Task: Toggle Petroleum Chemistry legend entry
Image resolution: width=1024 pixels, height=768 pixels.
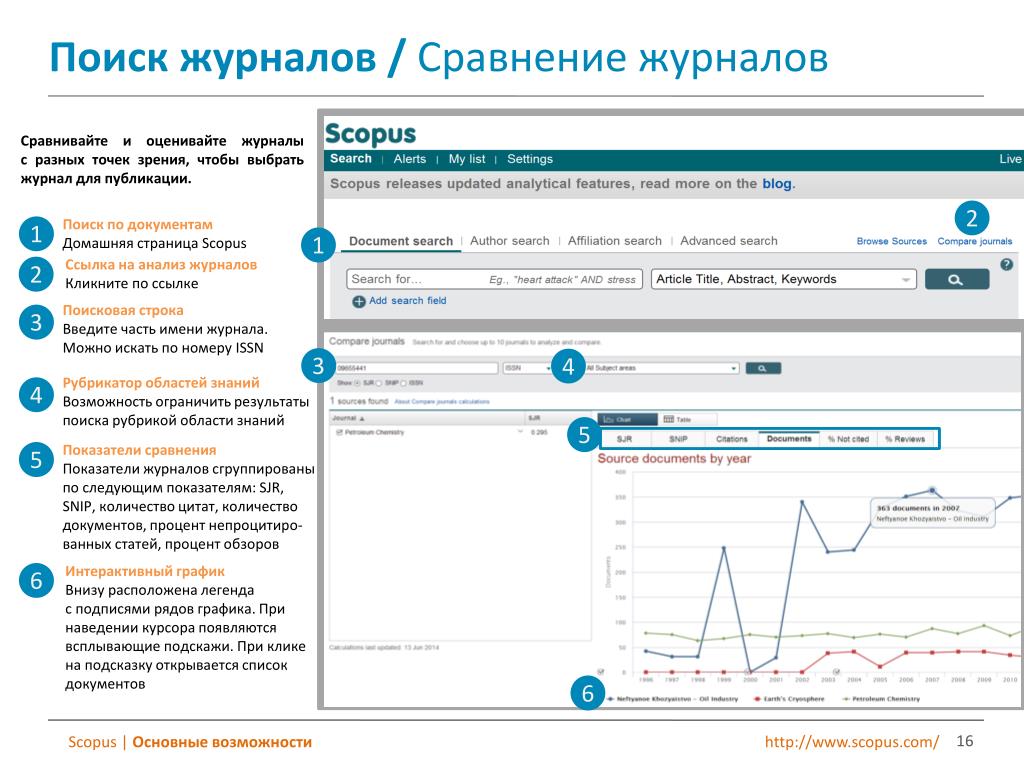Action: [x=880, y=699]
